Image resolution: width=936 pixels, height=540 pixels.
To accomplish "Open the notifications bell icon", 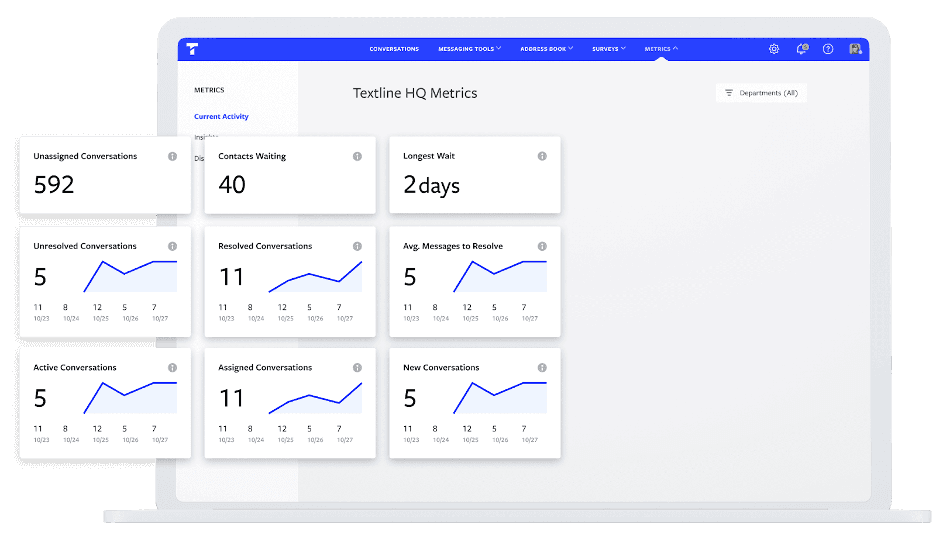I will coord(801,49).
